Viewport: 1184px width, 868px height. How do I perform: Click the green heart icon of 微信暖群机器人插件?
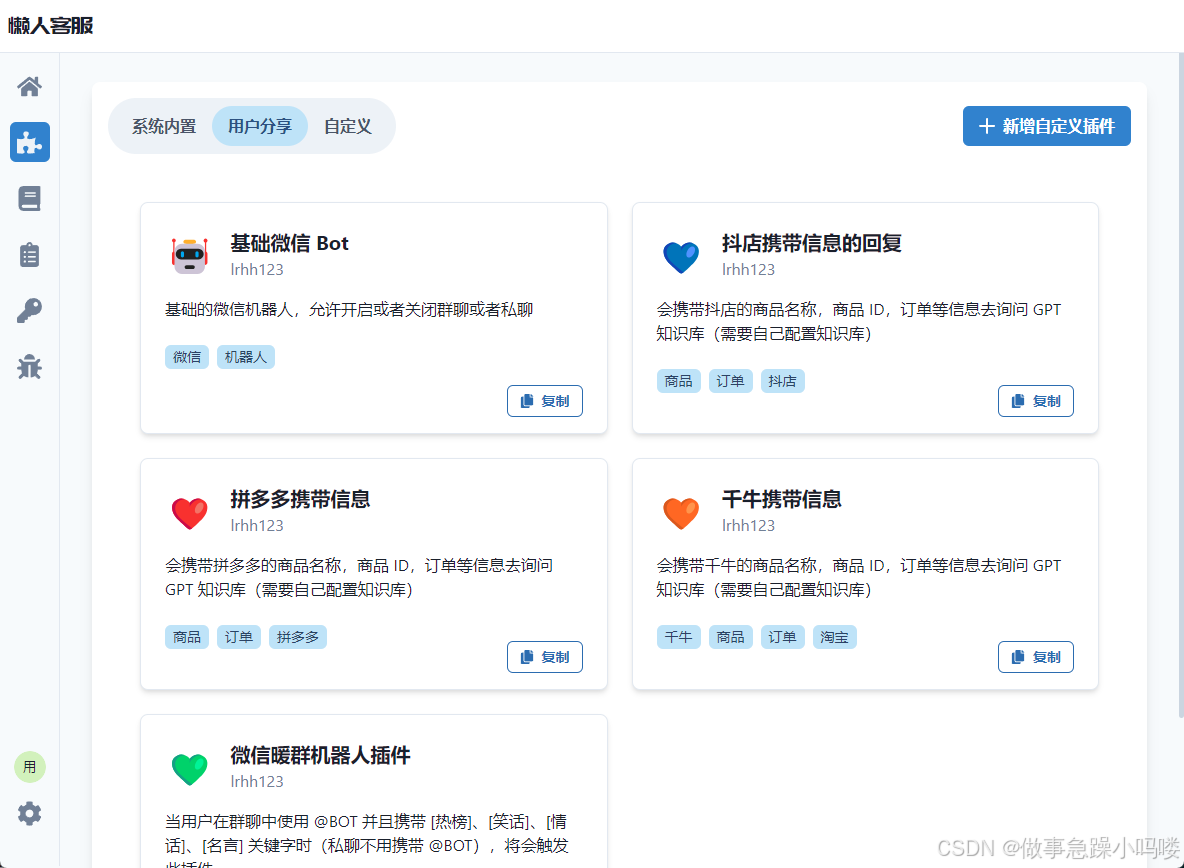click(x=190, y=768)
